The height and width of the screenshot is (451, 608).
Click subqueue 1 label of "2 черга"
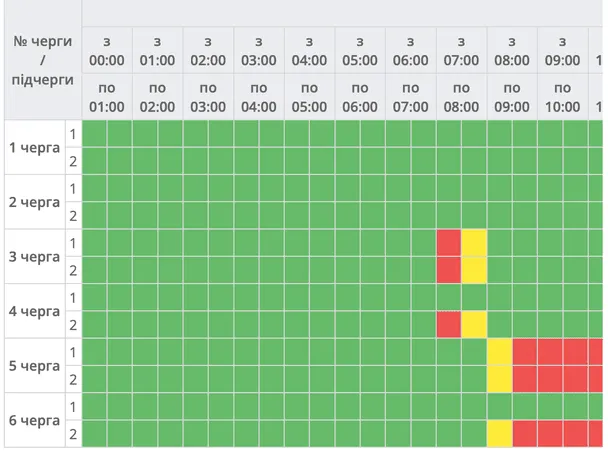73,189
